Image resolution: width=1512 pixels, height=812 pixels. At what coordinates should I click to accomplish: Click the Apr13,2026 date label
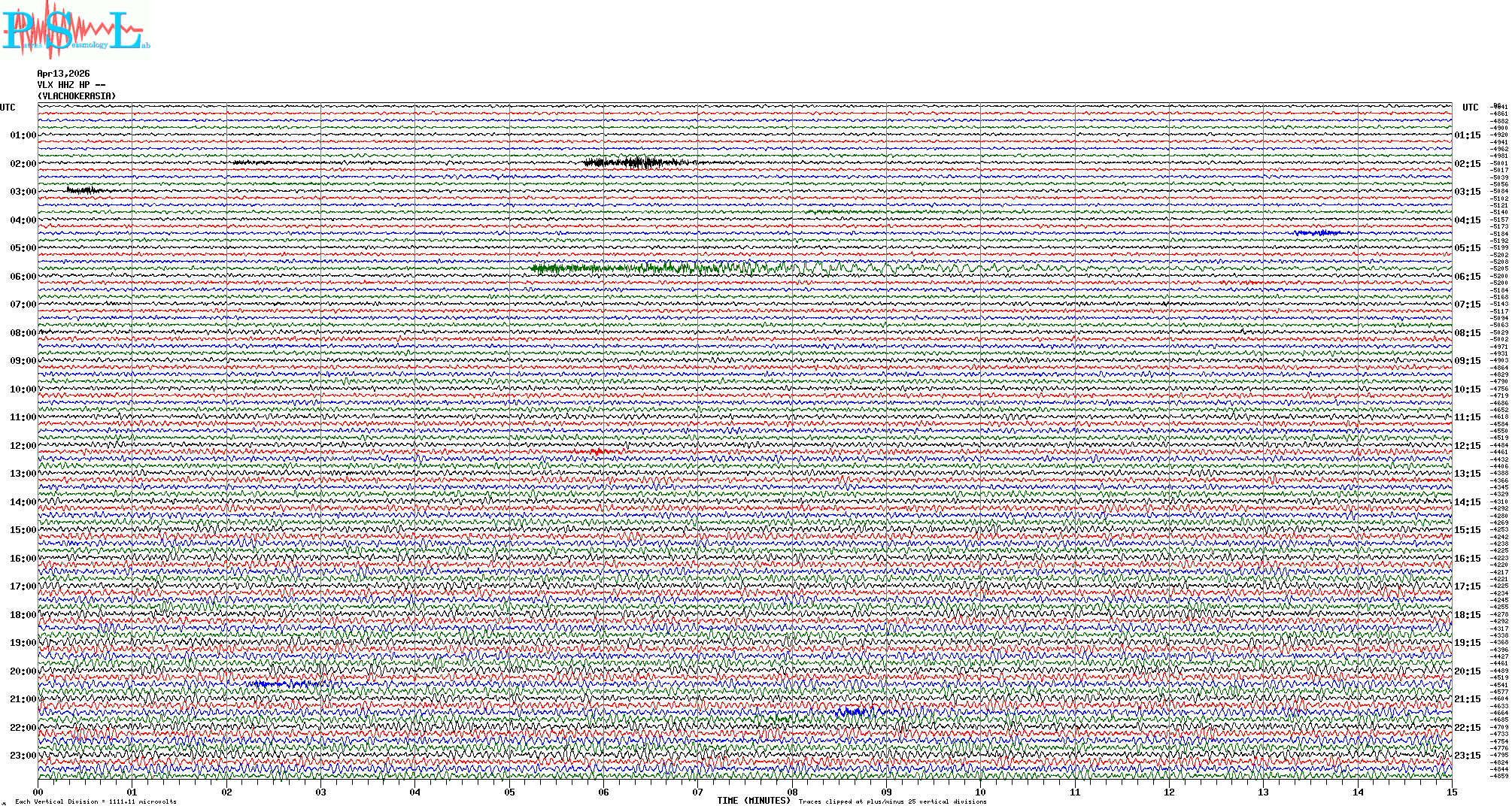(63, 74)
